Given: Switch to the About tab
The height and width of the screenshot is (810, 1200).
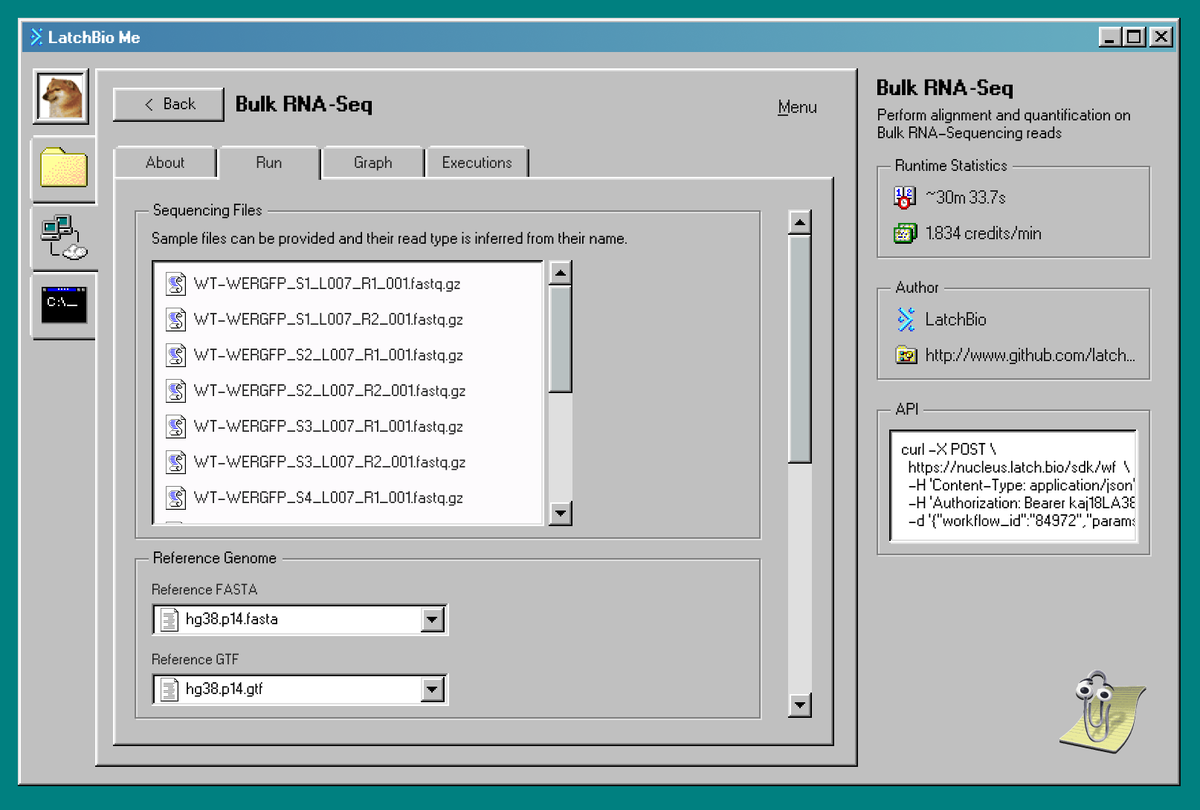Looking at the screenshot, I should click(165, 163).
